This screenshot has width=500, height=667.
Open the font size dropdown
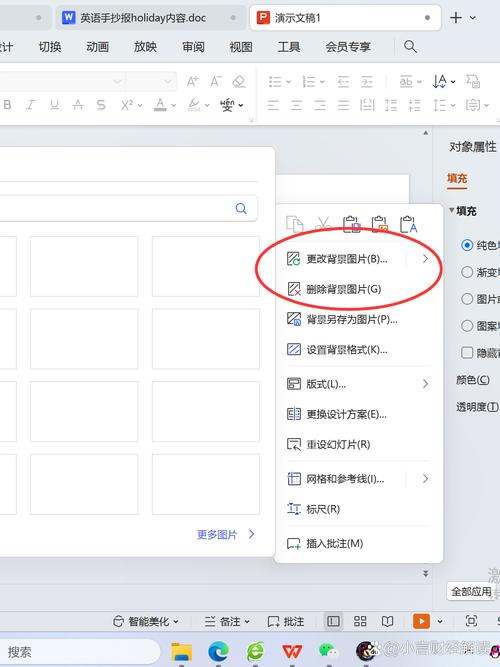coord(168,81)
